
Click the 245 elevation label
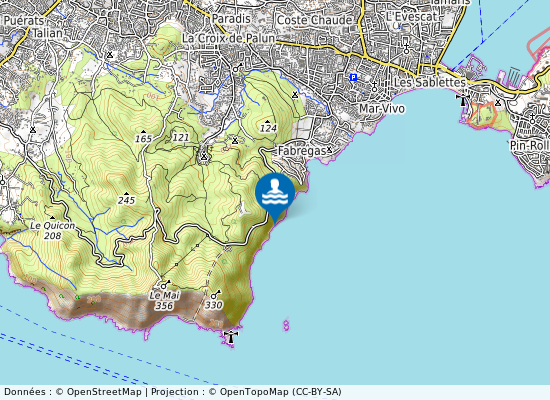point(127,200)
